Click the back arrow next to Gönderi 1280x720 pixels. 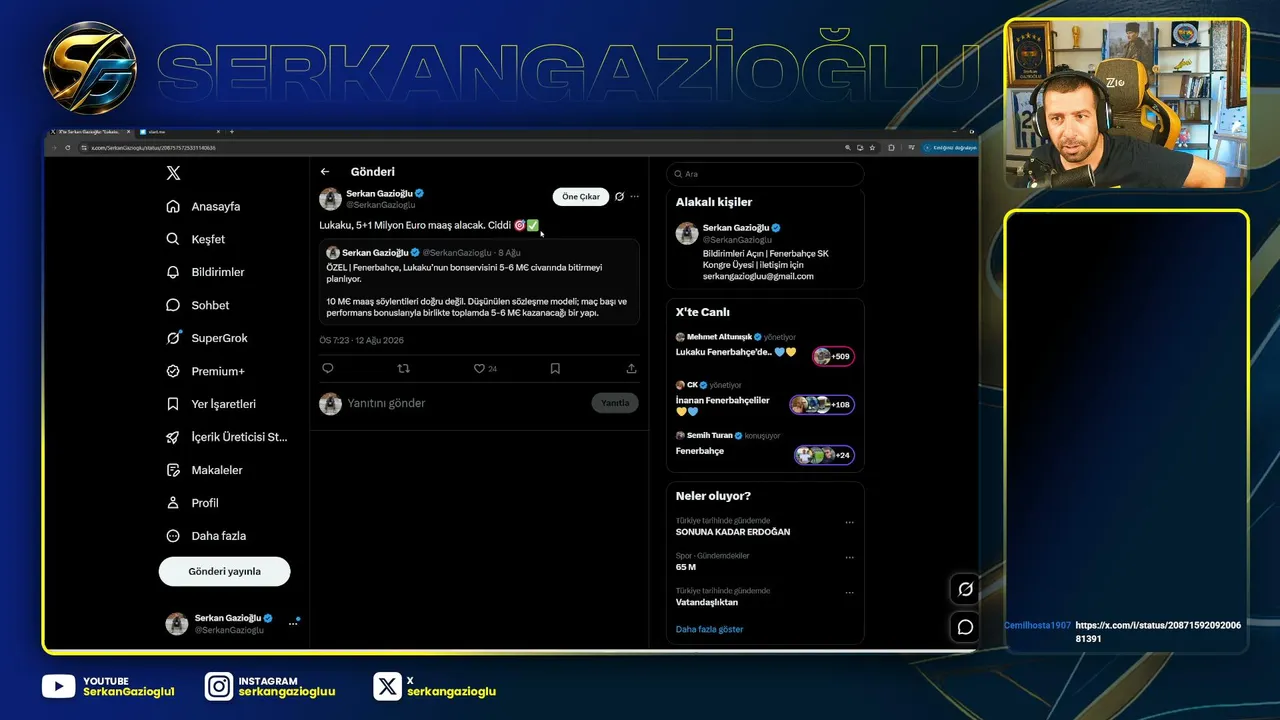tap(325, 172)
